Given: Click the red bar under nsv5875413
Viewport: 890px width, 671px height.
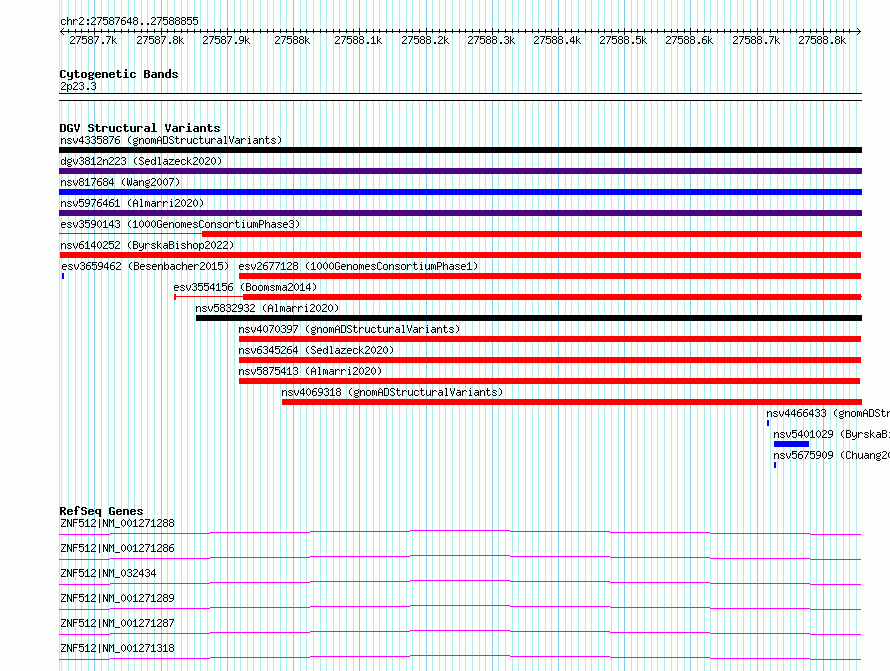Looking at the screenshot, I should pos(549,381).
